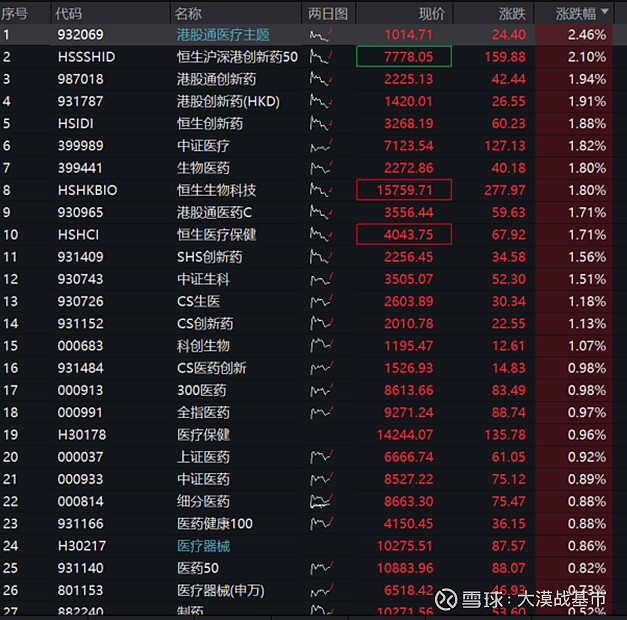Viewport: 627px width, 620px height.
Task: Open two-day chart for 上证医药
Action: pos(321,457)
